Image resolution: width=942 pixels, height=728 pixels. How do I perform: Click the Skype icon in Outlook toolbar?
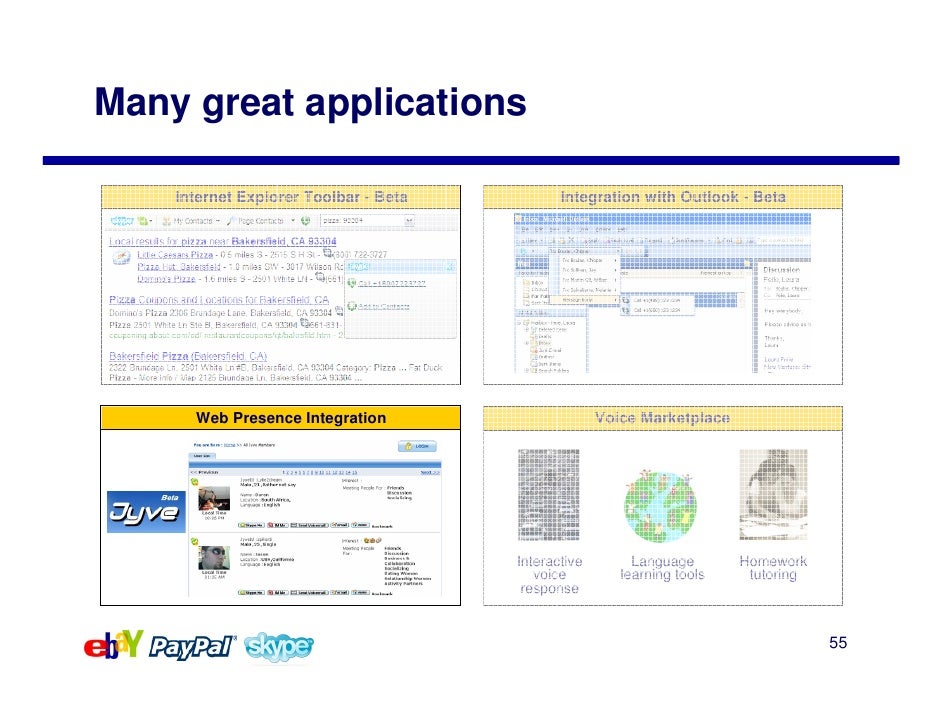[523, 251]
